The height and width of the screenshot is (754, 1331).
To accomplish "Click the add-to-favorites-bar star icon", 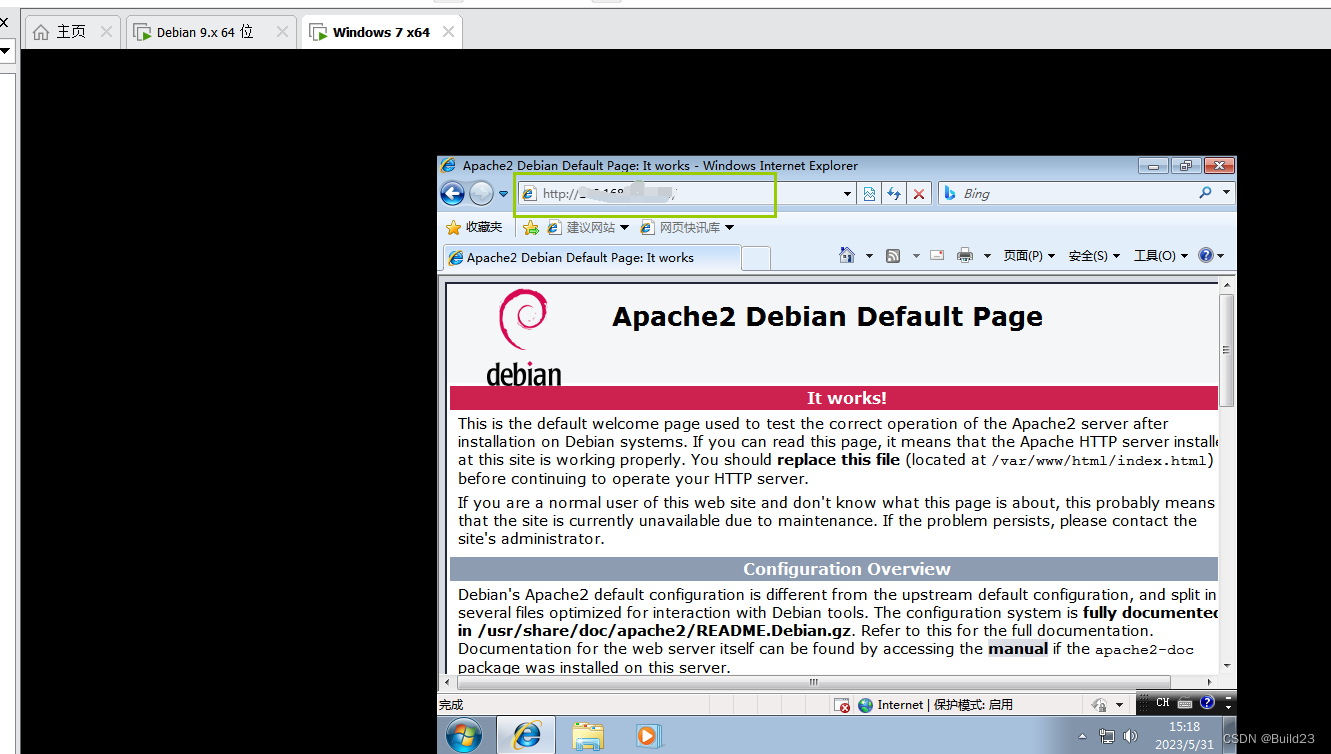I will (x=531, y=228).
